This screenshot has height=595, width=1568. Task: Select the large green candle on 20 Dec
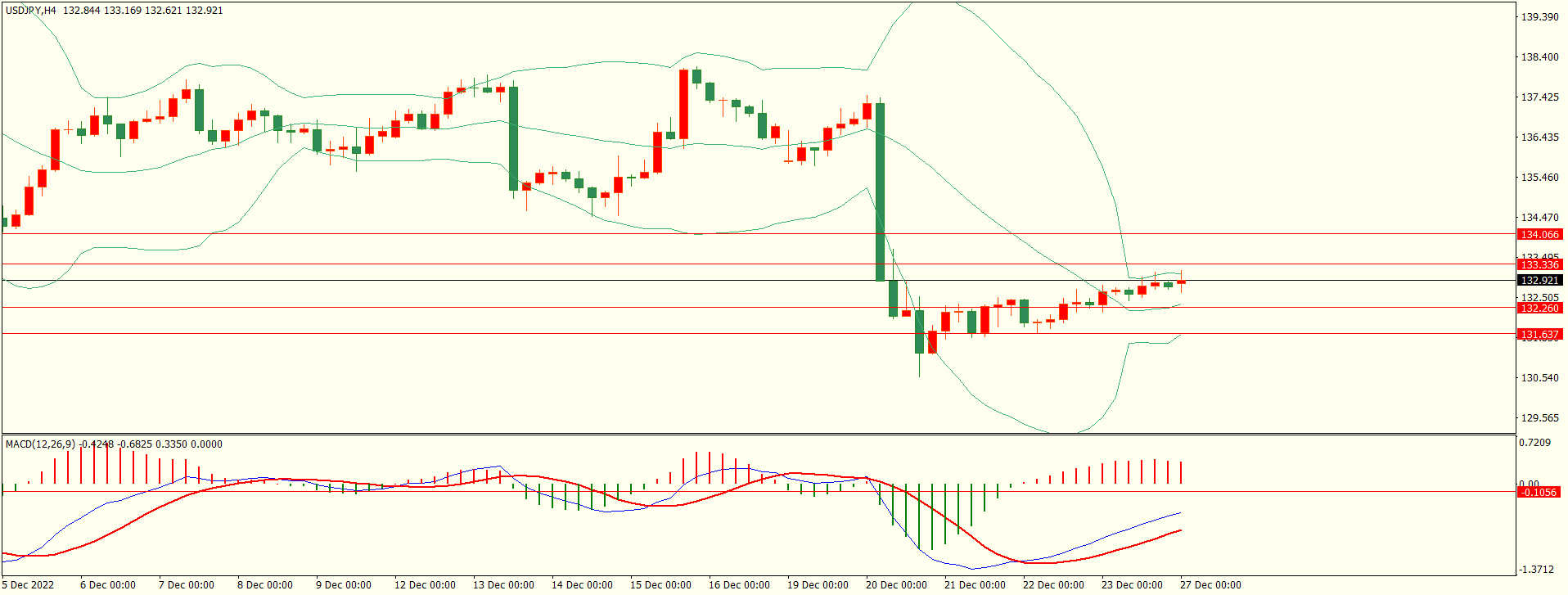click(881, 192)
